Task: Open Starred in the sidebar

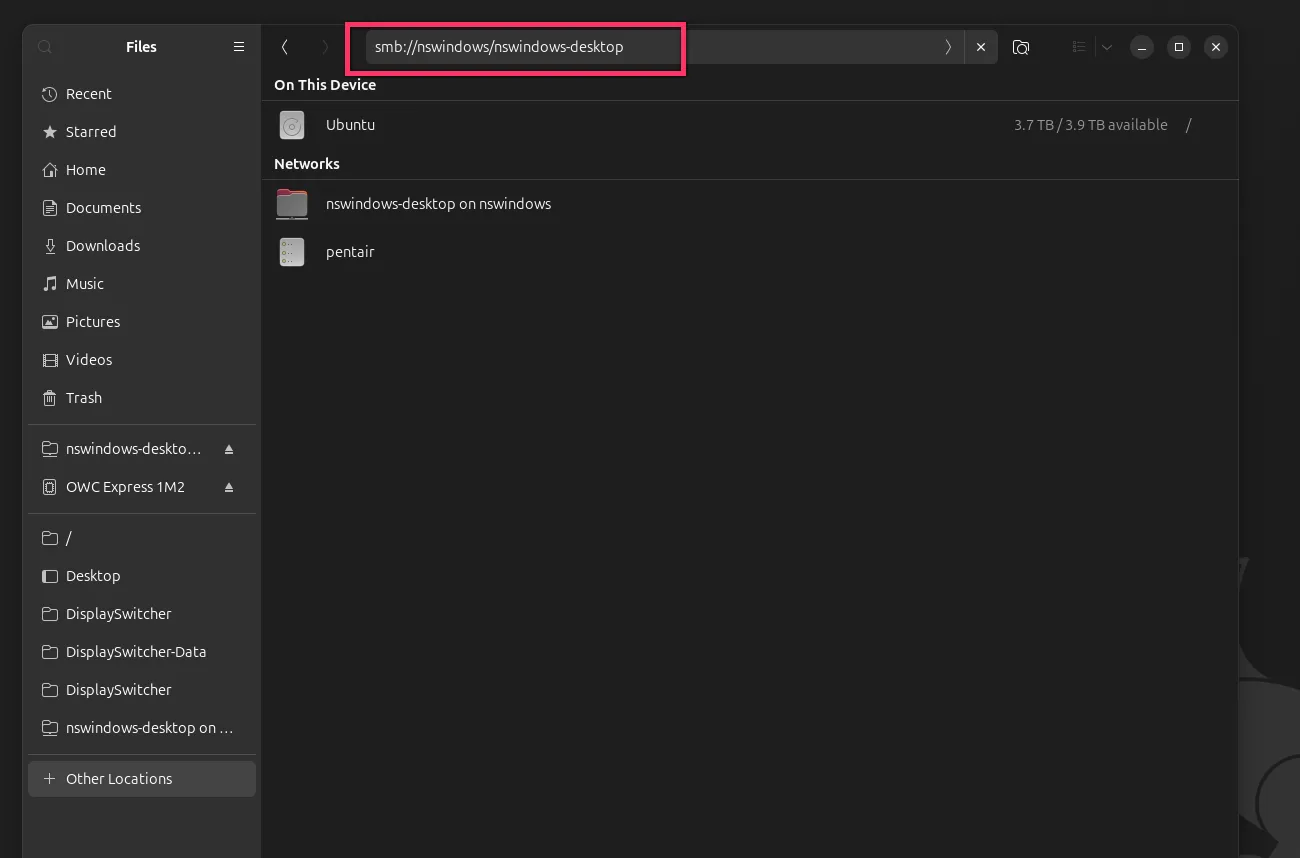Action: tap(142, 132)
